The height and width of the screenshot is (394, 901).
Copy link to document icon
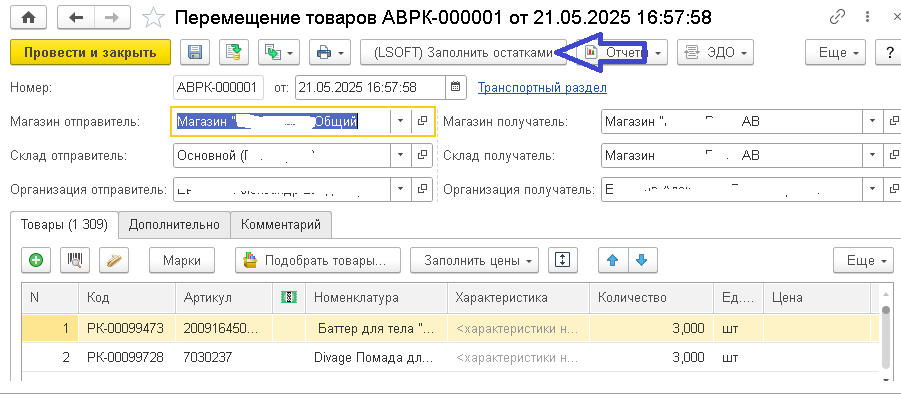tap(837, 17)
